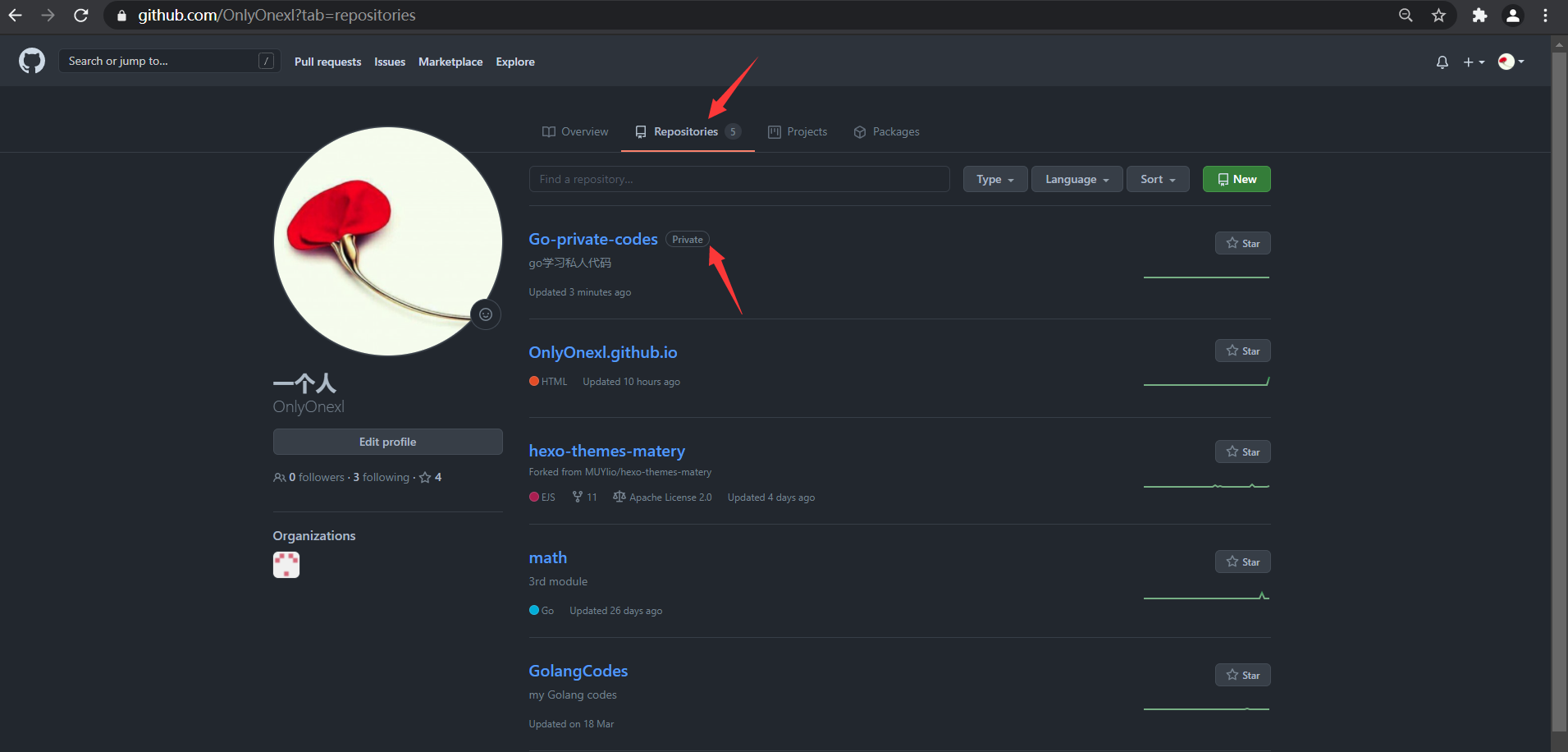The height and width of the screenshot is (752, 1568).
Task: Focus the Find a repository field
Action: click(739, 179)
